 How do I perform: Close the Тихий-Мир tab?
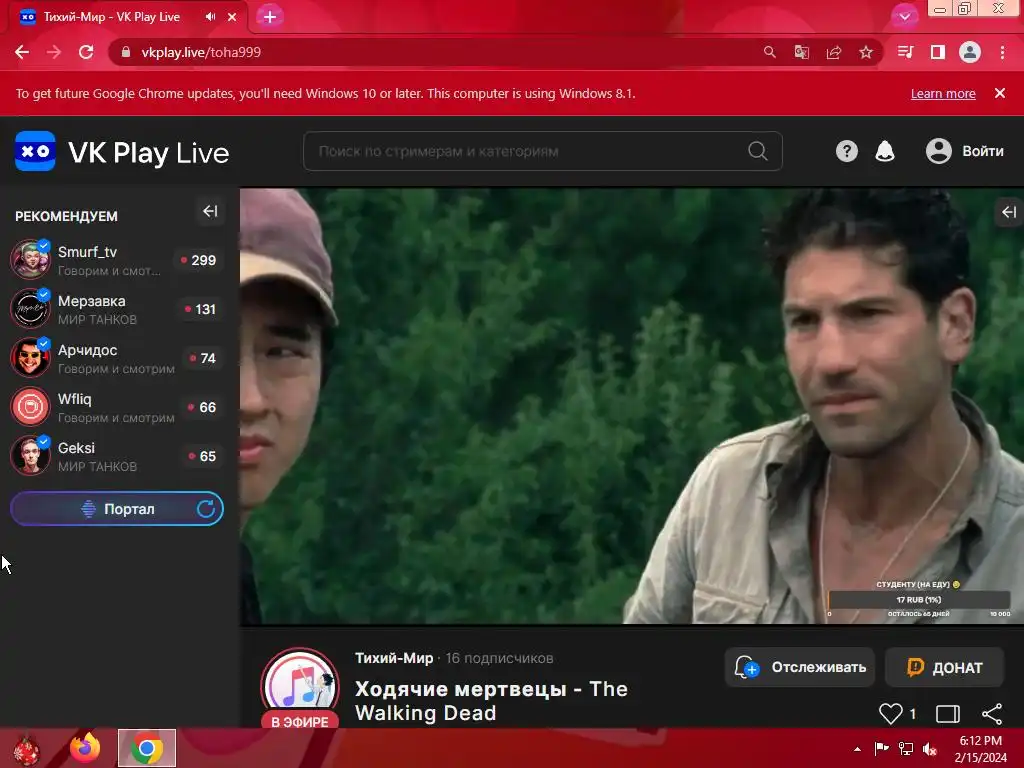(x=232, y=17)
